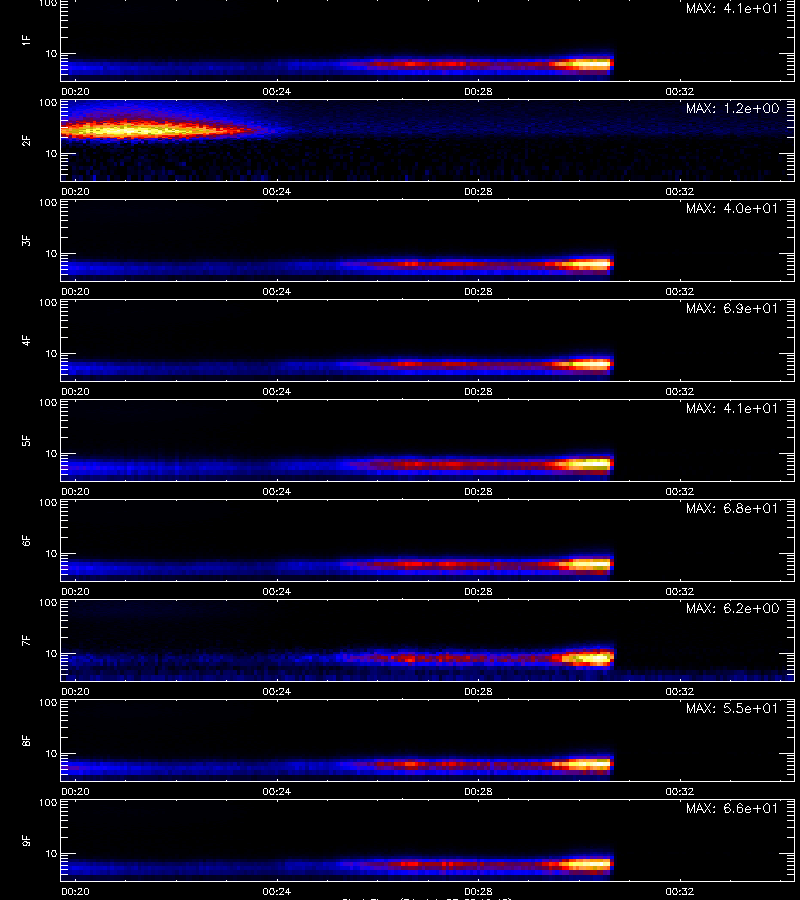Click the 00:32 time label under panel 9F
Image resolution: width=800 pixels, height=900 pixels.
click(x=679, y=891)
